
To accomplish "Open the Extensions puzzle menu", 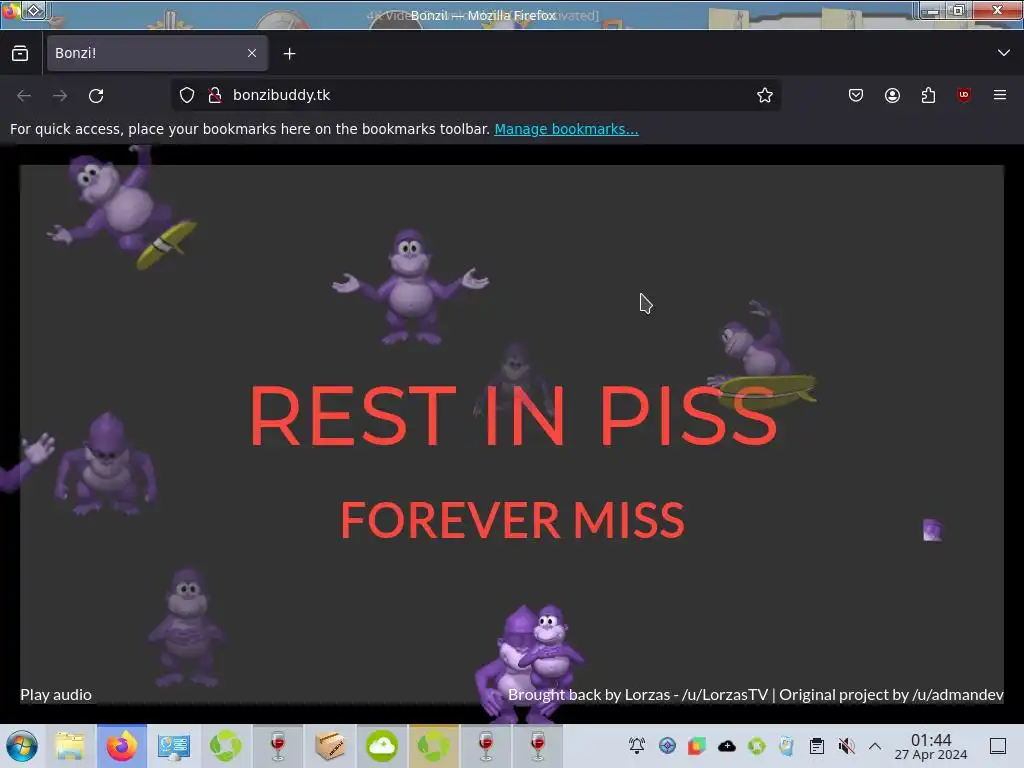I will (x=928, y=95).
